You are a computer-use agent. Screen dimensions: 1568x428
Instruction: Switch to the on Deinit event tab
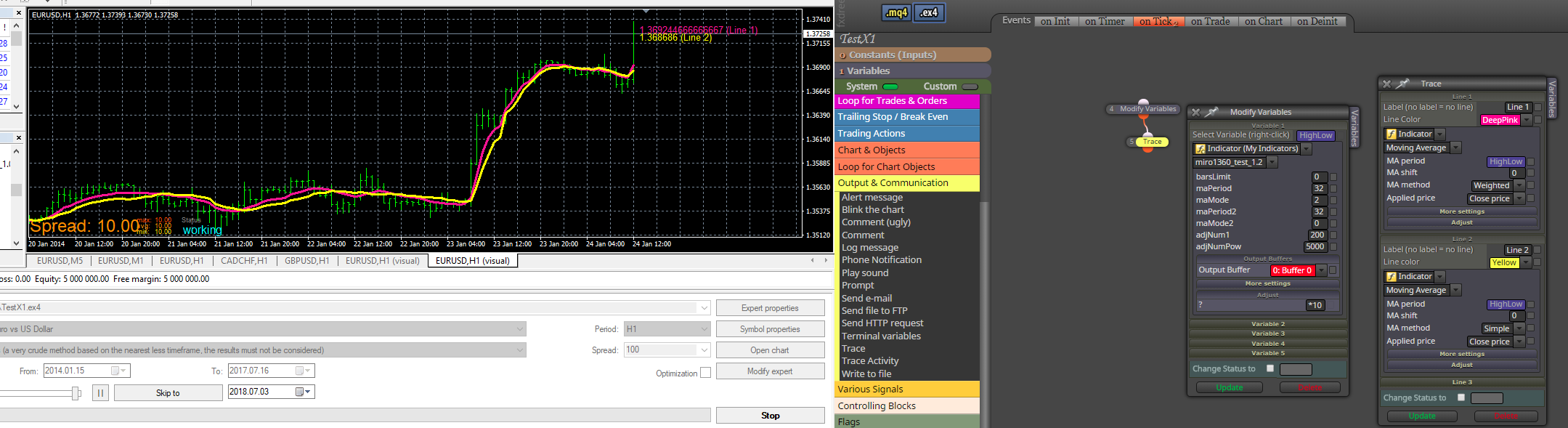click(x=1317, y=22)
